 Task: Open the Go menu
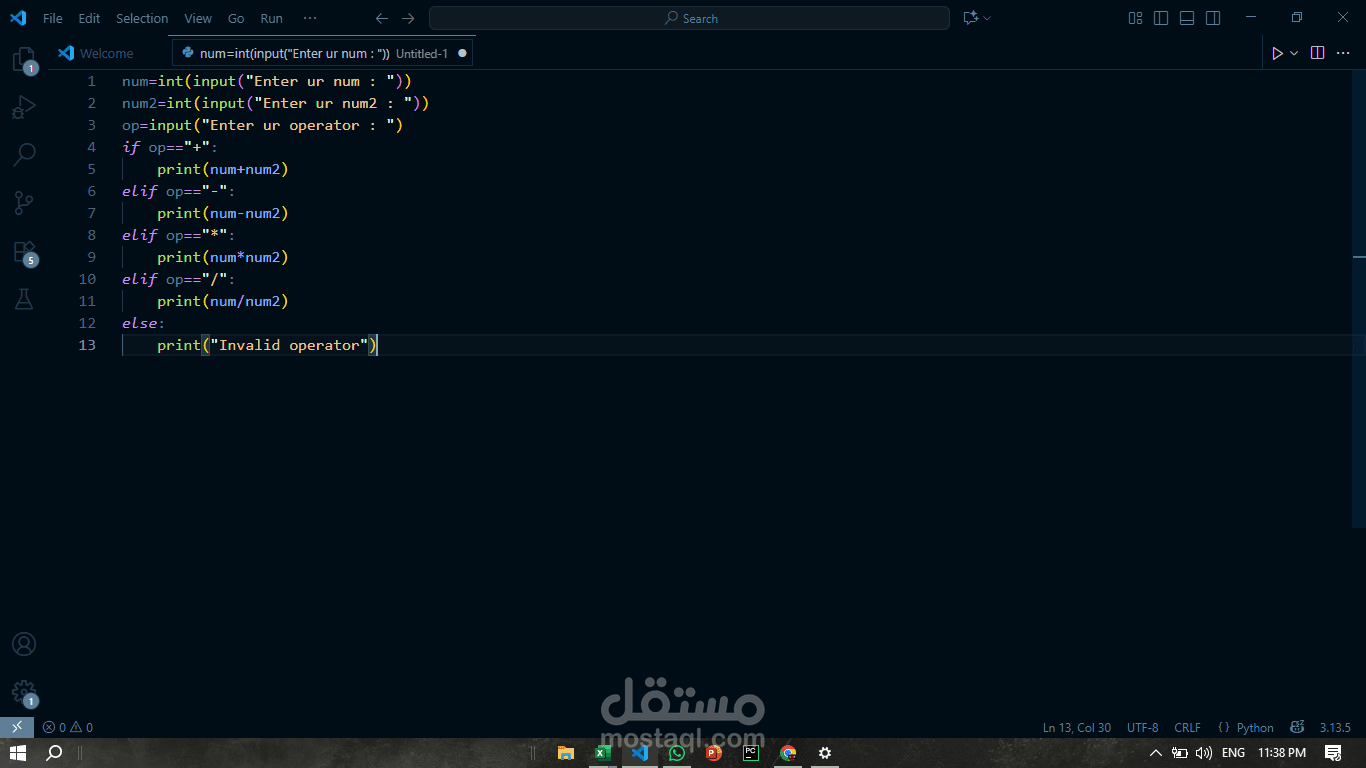[236, 18]
